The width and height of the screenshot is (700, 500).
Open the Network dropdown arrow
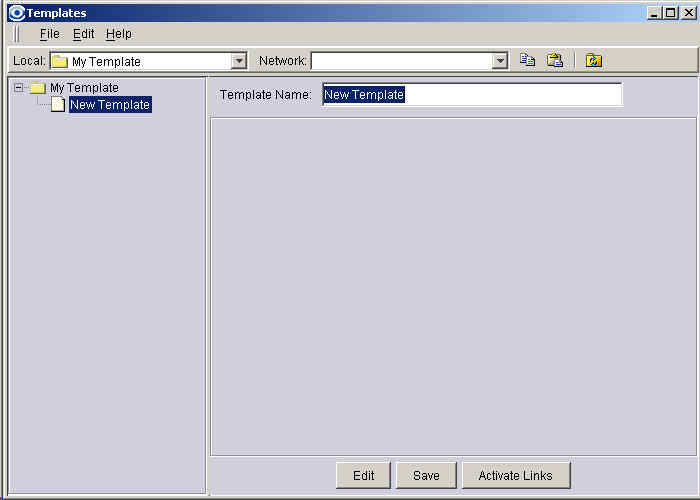pyautogui.click(x=500, y=61)
